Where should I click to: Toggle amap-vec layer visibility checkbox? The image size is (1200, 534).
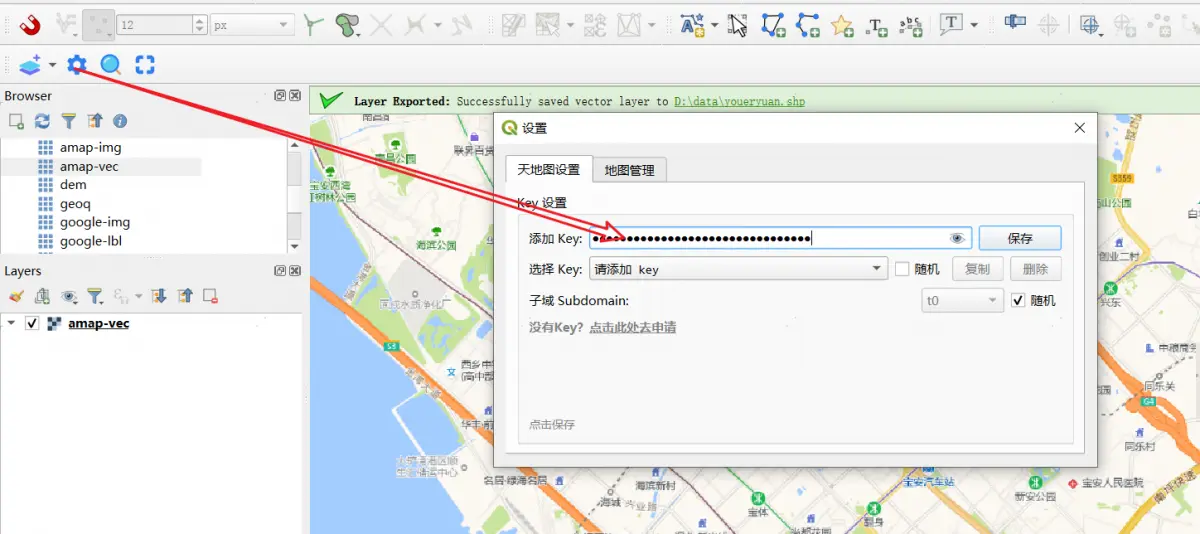[32, 324]
